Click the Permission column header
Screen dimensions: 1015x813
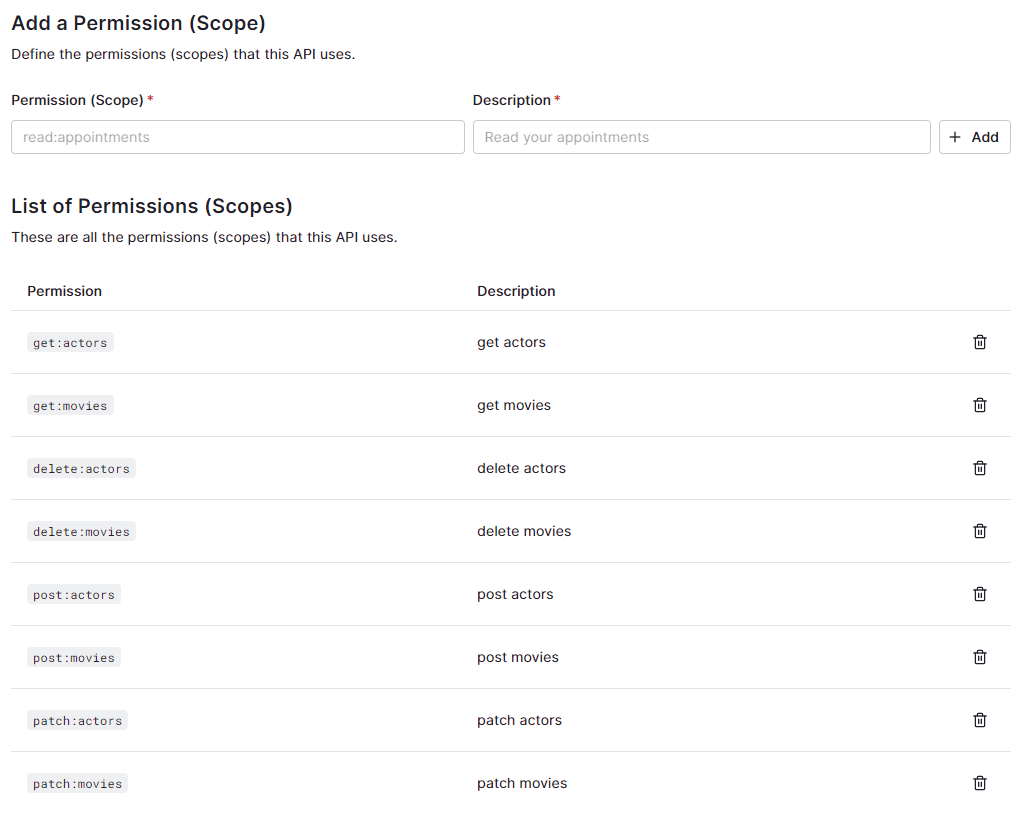(65, 291)
